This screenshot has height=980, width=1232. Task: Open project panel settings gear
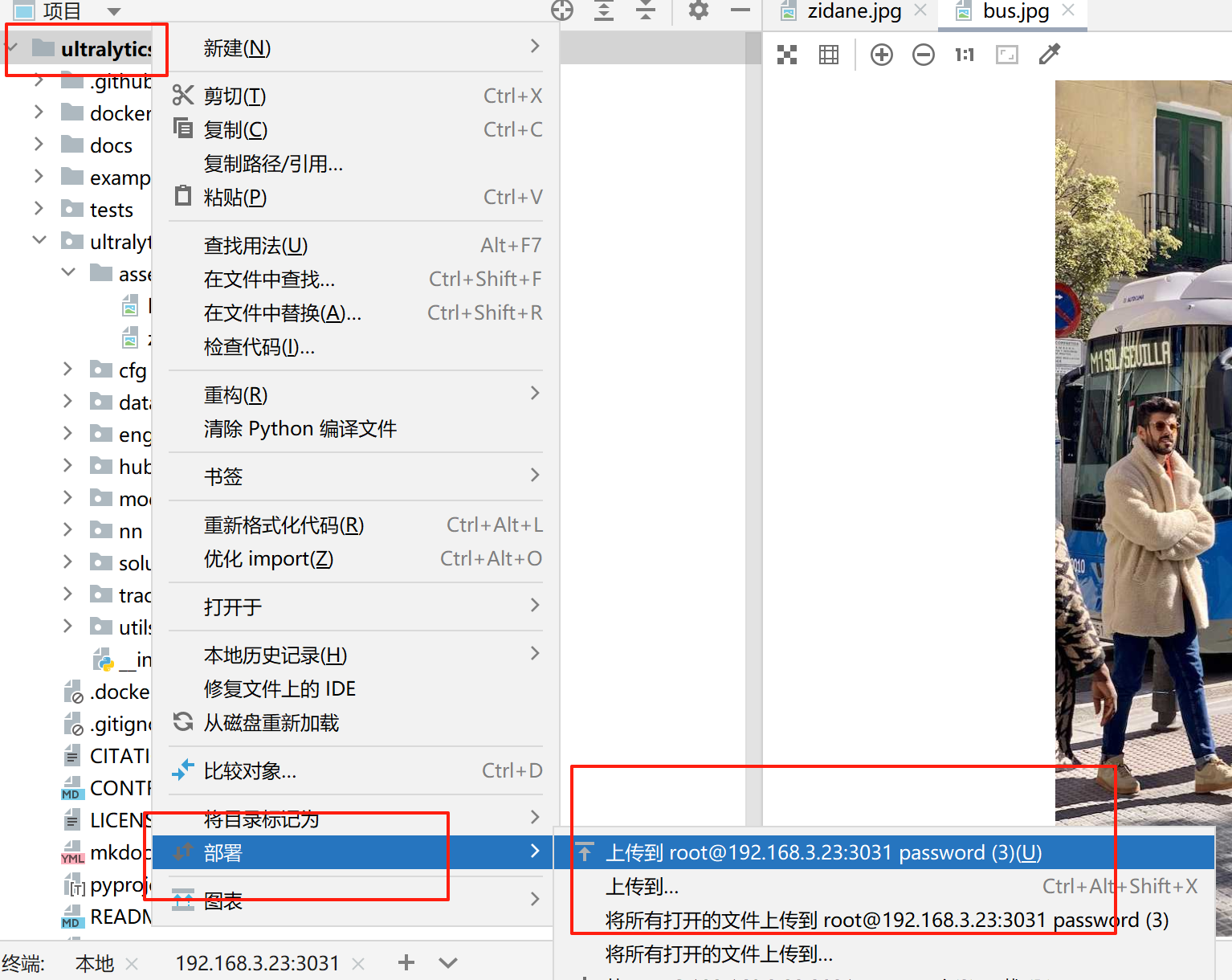(x=696, y=11)
